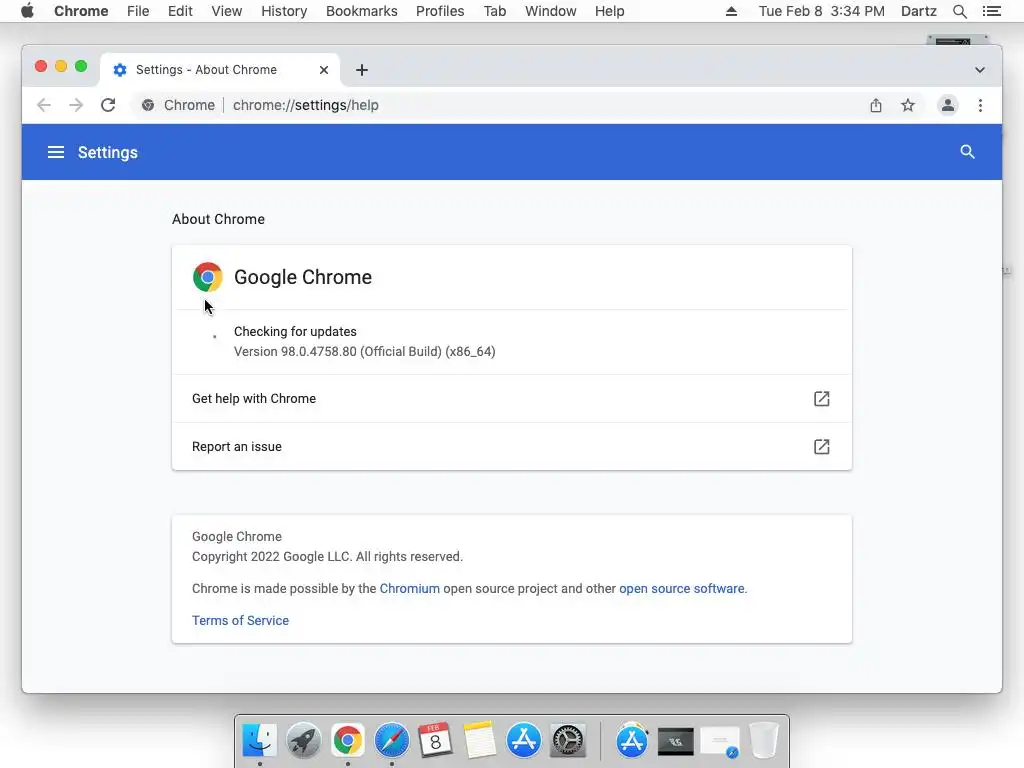Open a new tab

[362, 70]
